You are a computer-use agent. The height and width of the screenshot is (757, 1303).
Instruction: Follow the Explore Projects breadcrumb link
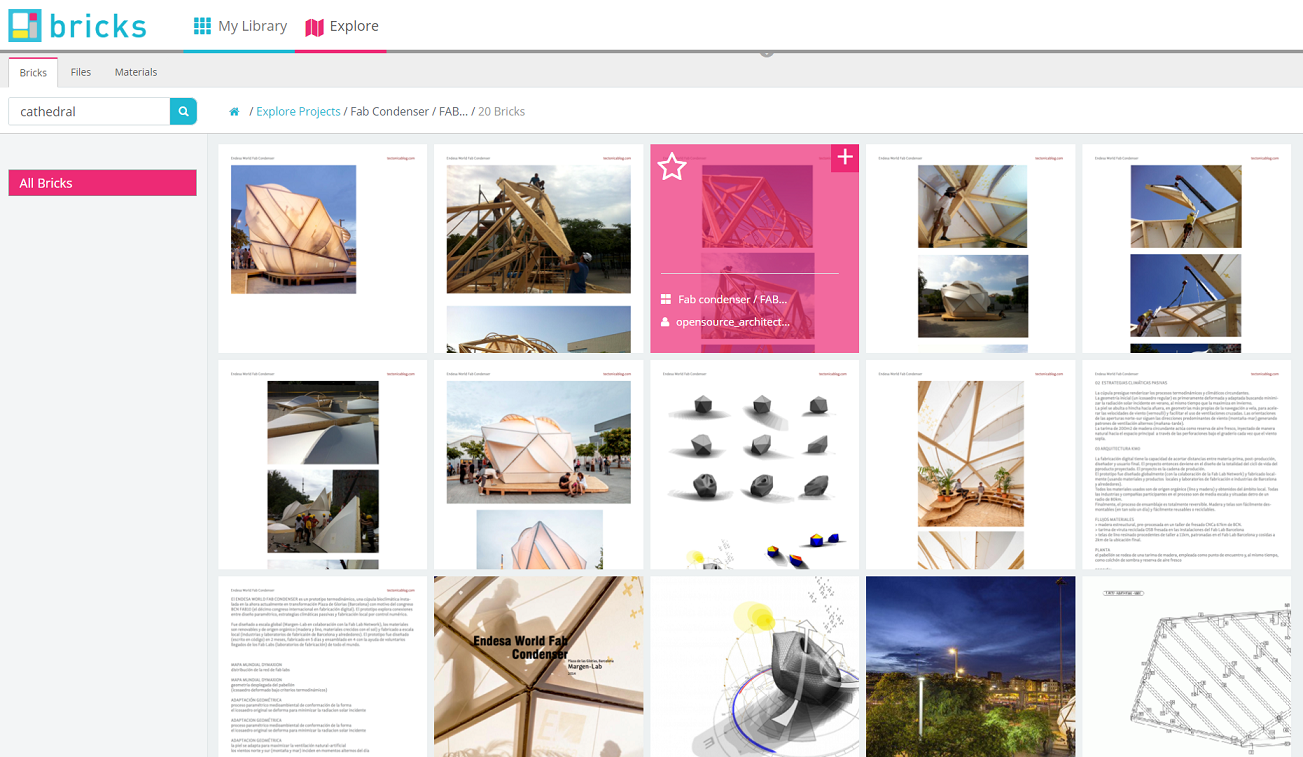298,112
